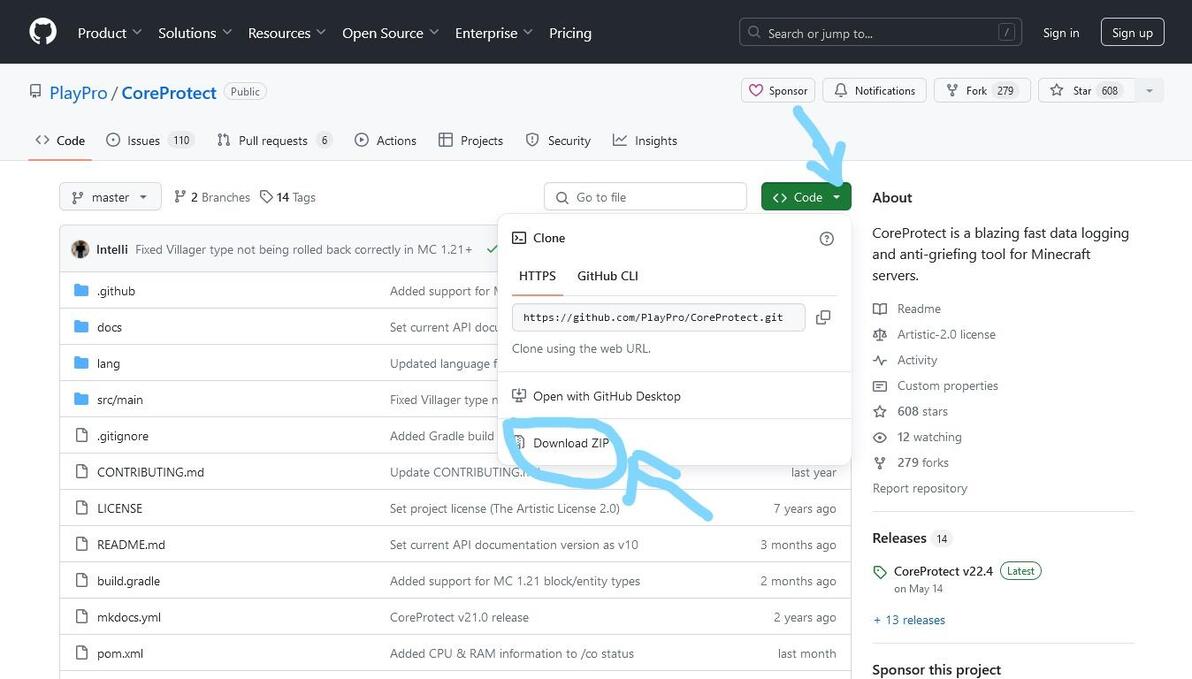Collapse the green Code dropdown button
The image size is (1192, 679).
806,197
